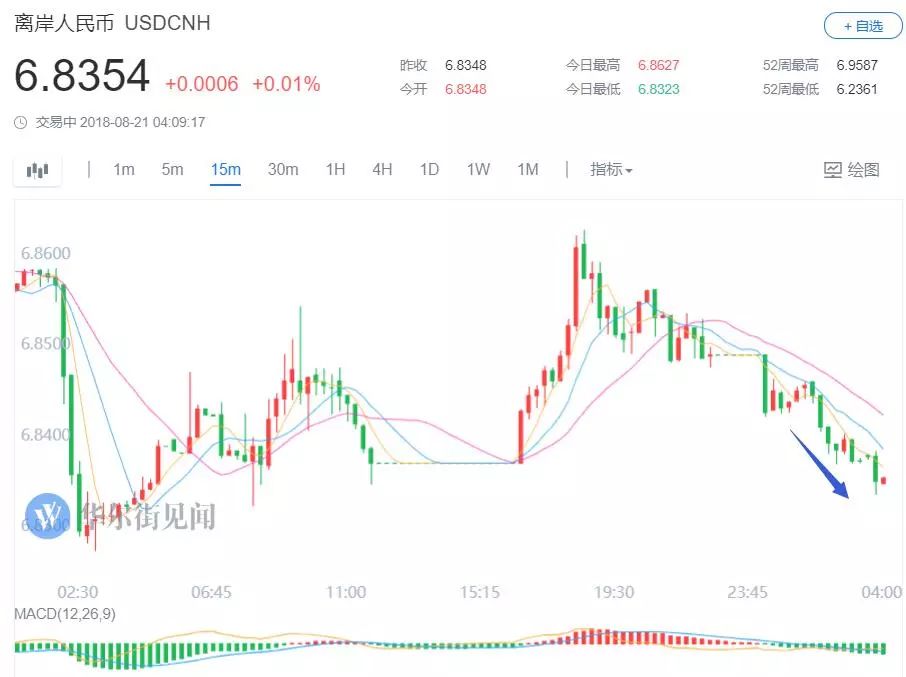Select the 1W interval
This screenshot has width=906, height=677.
click(478, 169)
